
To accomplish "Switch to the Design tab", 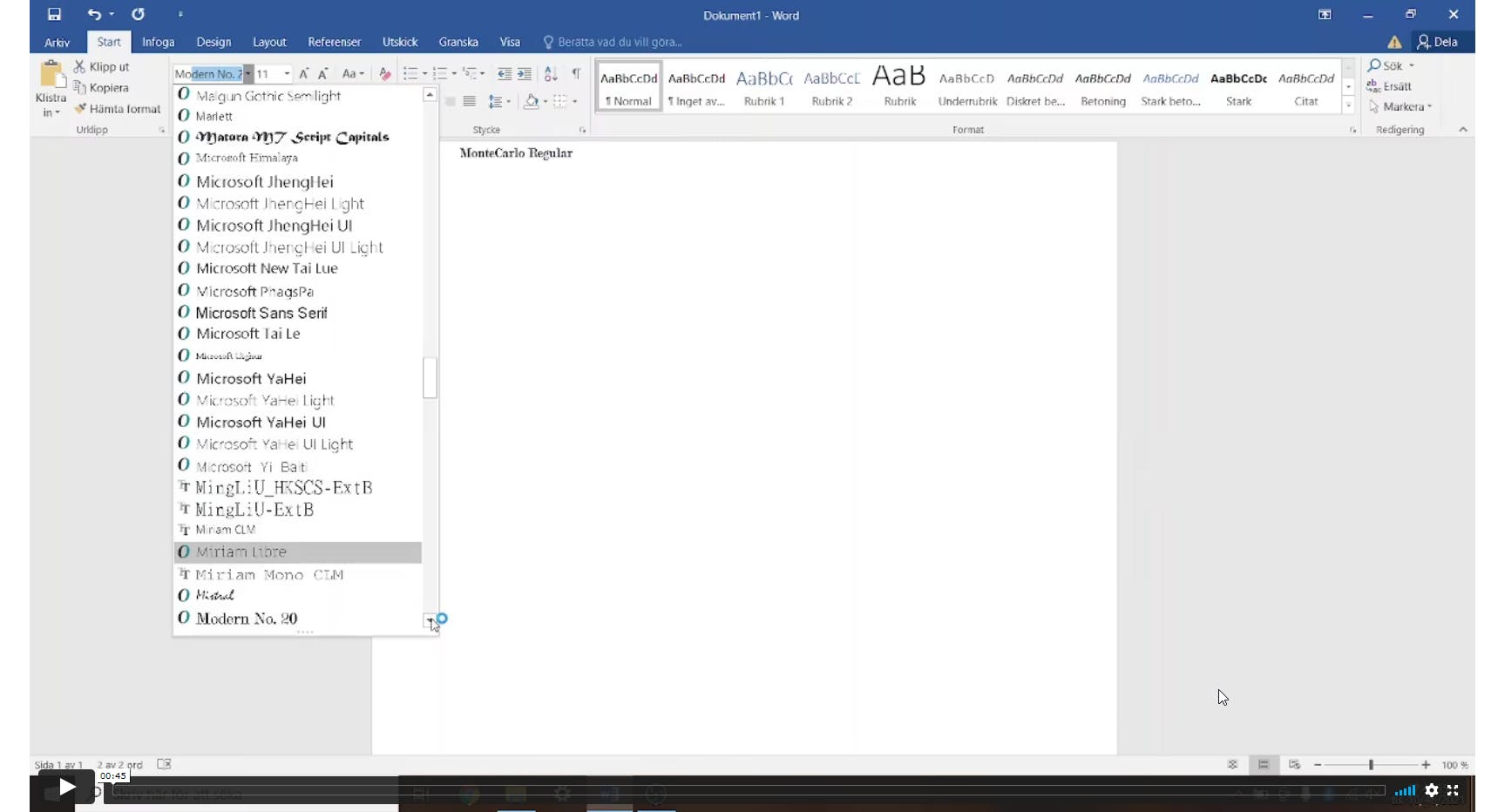I will [x=214, y=42].
